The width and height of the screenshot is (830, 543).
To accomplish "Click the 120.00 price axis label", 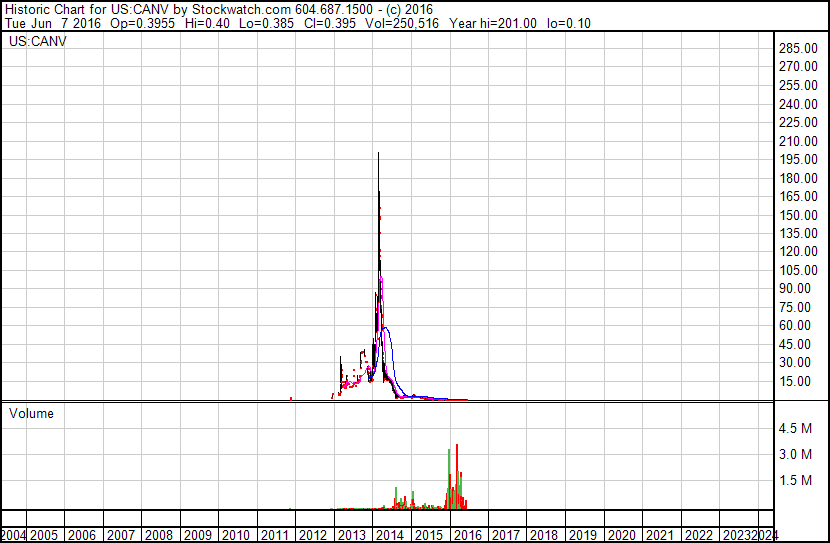I will click(798, 251).
